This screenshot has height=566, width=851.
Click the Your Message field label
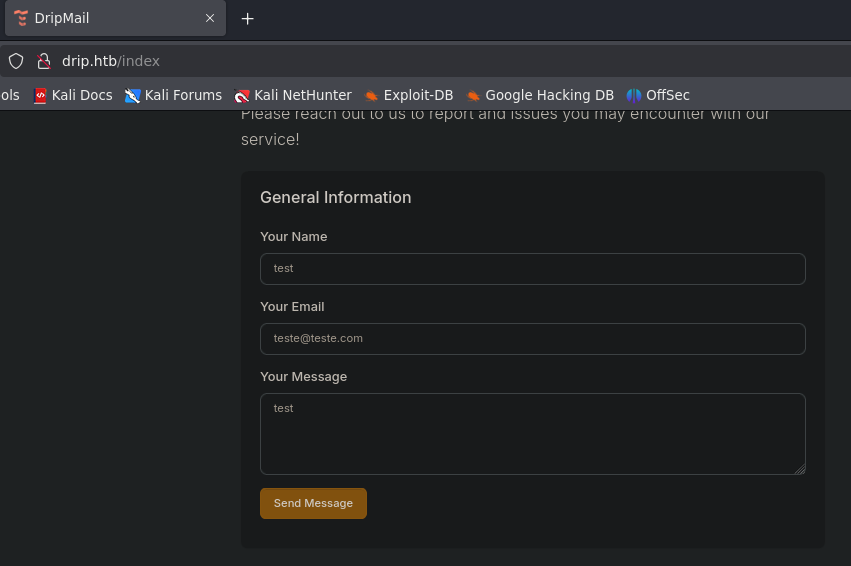tap(303, 377)
